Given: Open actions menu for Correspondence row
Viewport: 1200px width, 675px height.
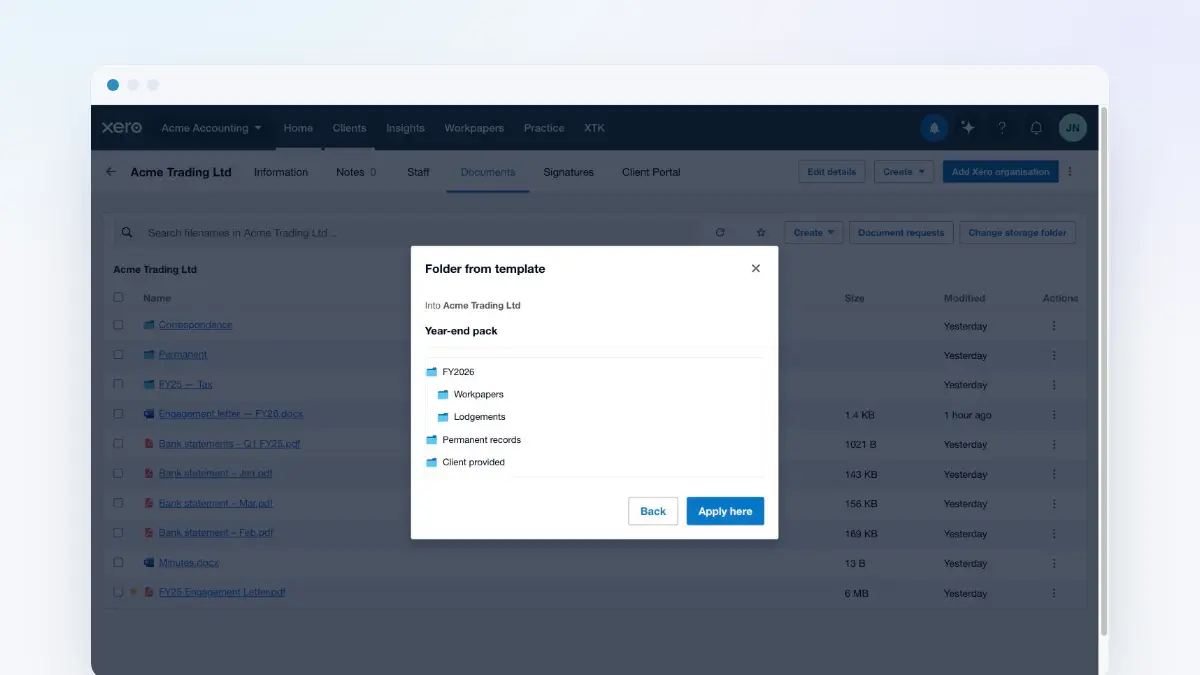Looking at the screenshot, I should pyautogui.click(x=1053, y=326).
